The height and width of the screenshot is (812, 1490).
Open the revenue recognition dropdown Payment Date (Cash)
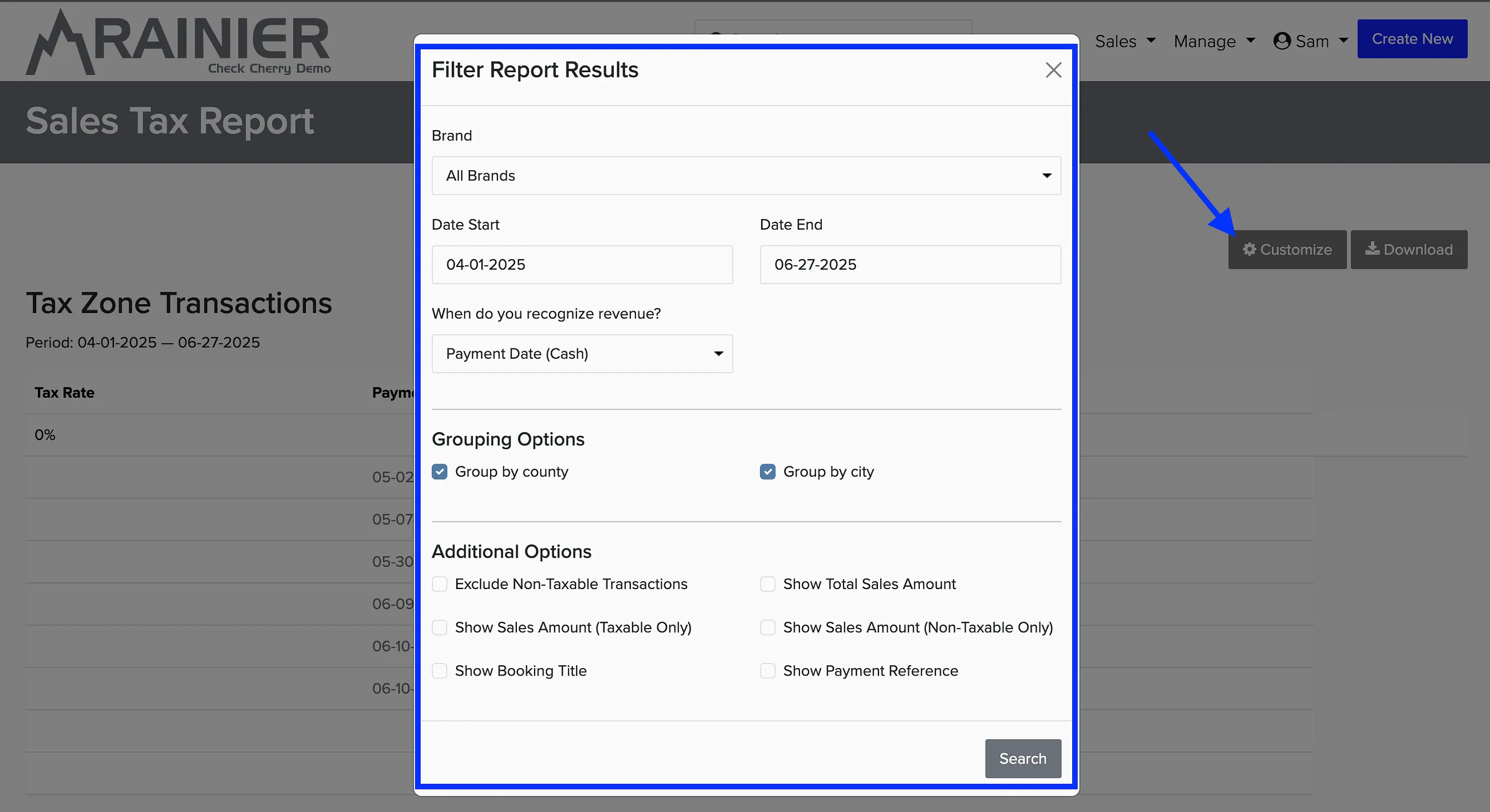click(x=582, y=354)
